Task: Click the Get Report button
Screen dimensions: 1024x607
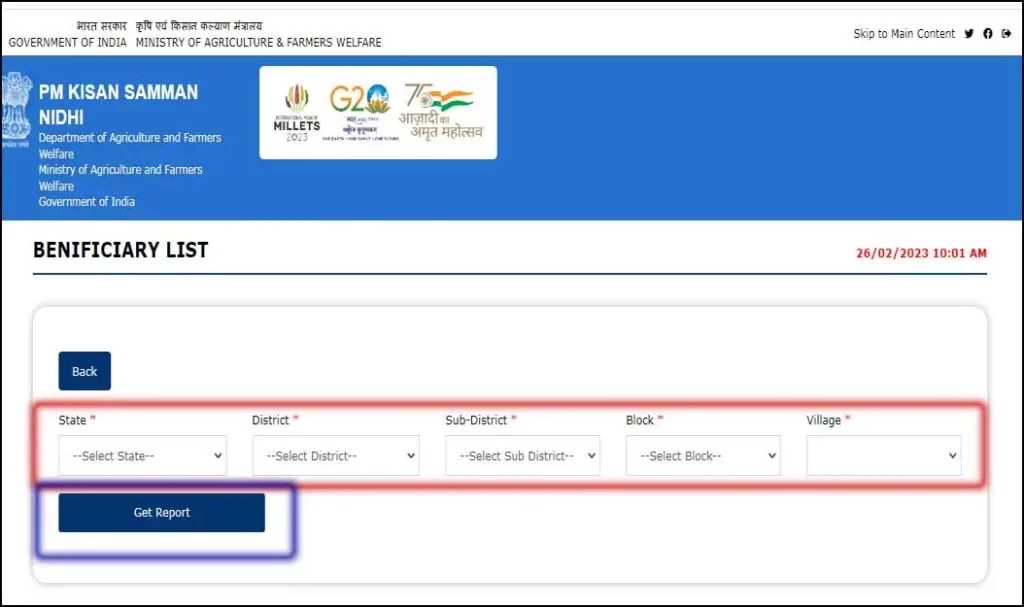Action: coord(162,512)
